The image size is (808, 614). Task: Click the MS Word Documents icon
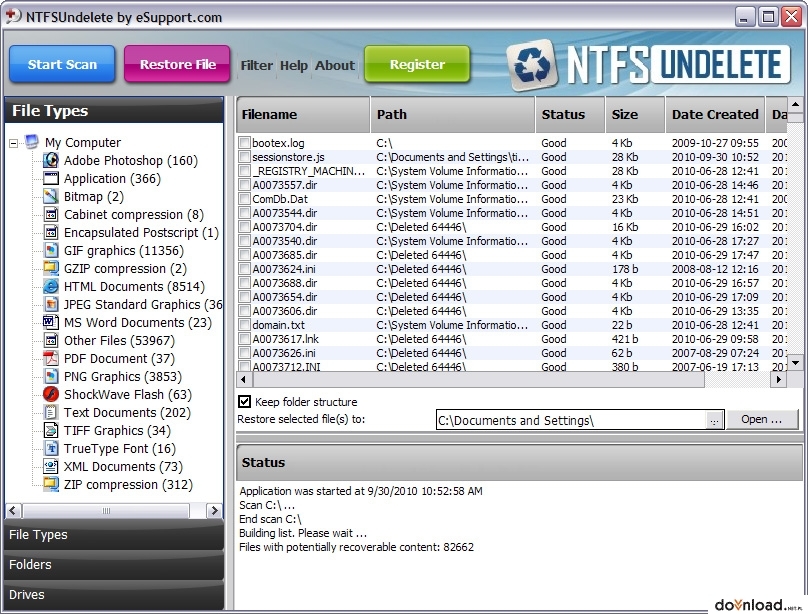pyautogui.click(x=50, y=322)
